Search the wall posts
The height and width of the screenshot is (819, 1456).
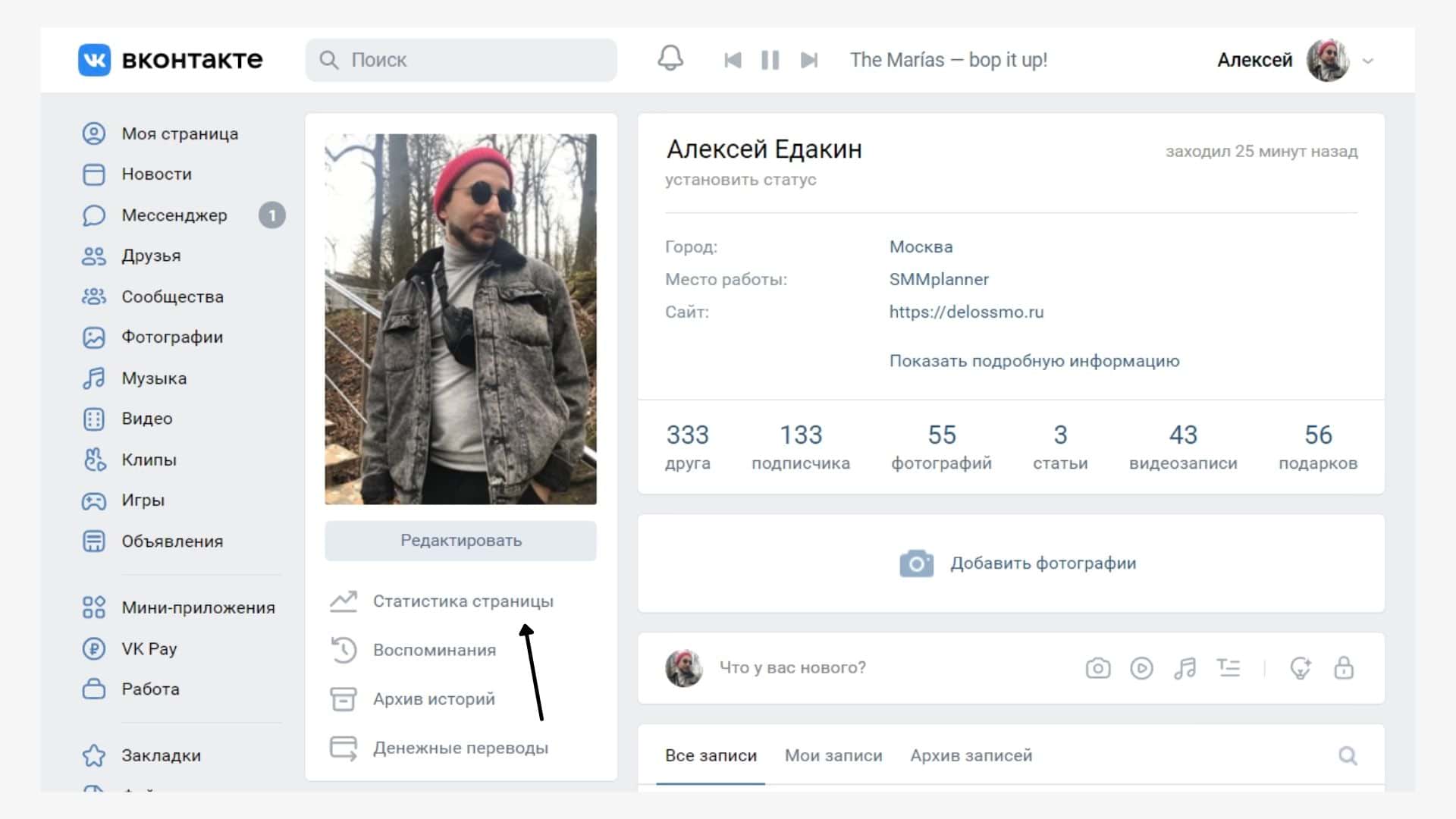click(x=1348, y=755)
